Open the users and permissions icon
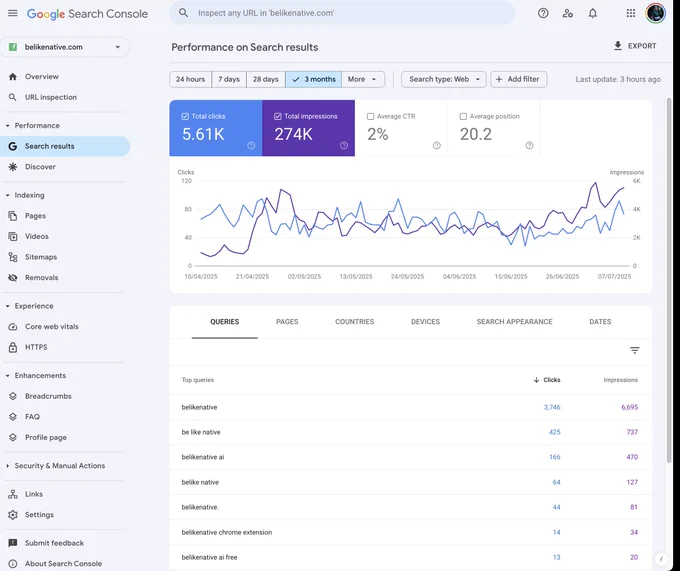 click(x=568, y=13)
